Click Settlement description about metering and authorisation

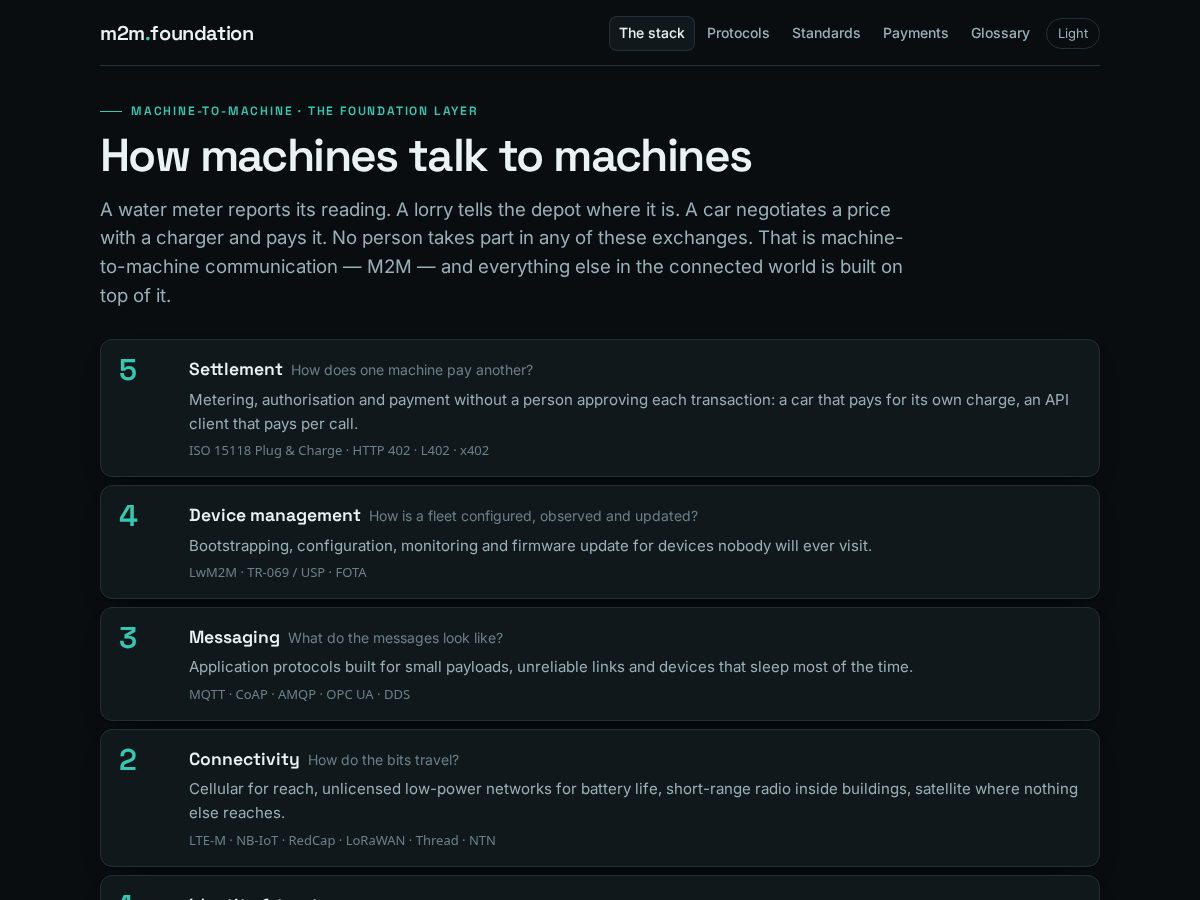click(629, 411)
